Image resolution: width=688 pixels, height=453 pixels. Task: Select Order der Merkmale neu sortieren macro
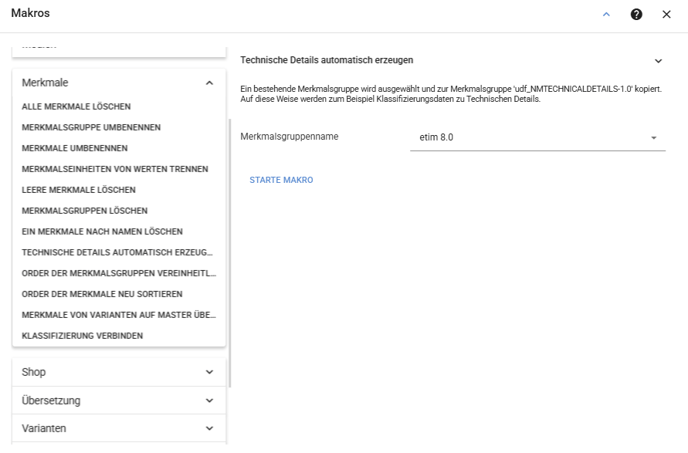point(102,294)
